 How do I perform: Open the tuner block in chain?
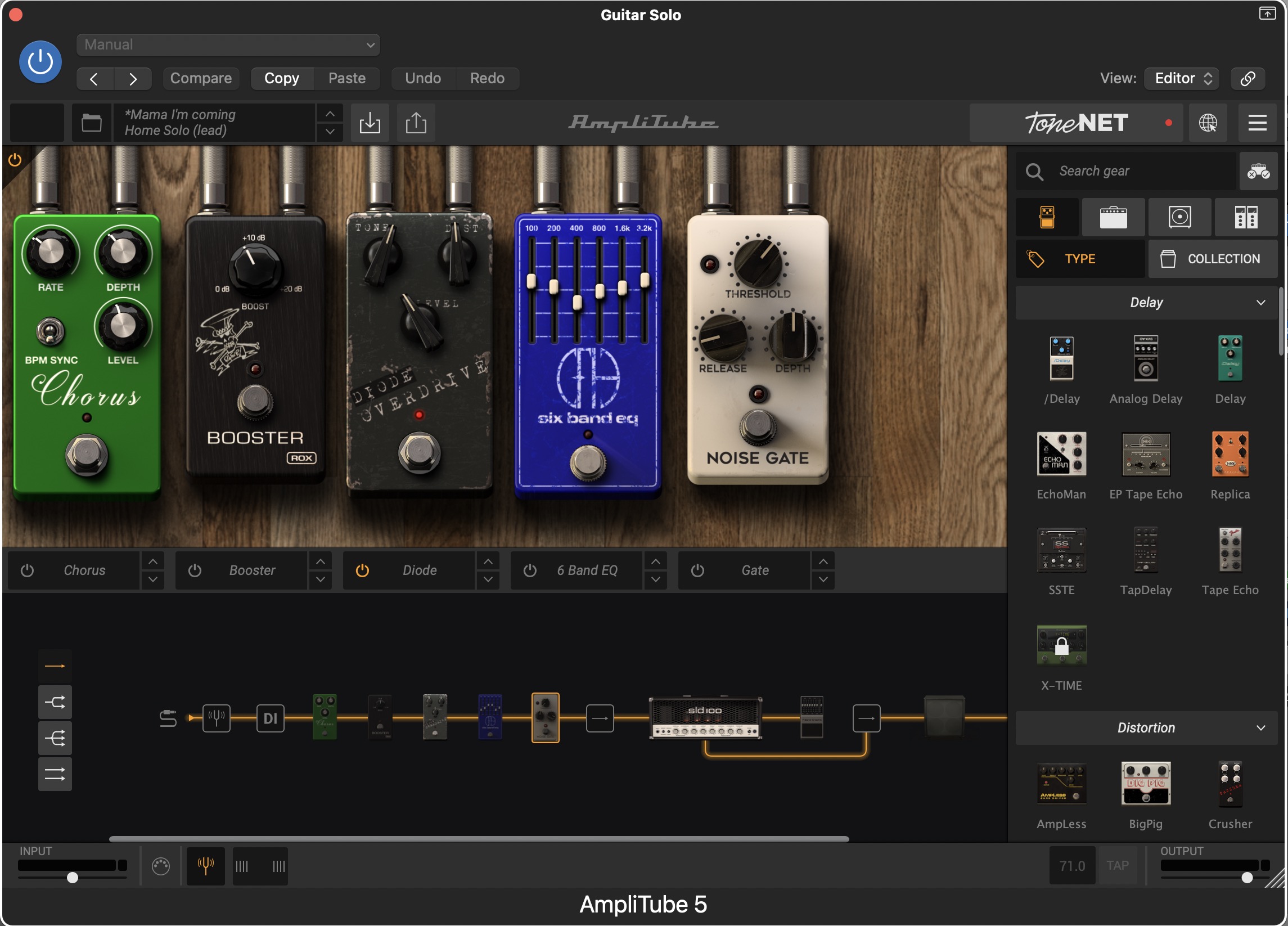click(x=217, y=718)
